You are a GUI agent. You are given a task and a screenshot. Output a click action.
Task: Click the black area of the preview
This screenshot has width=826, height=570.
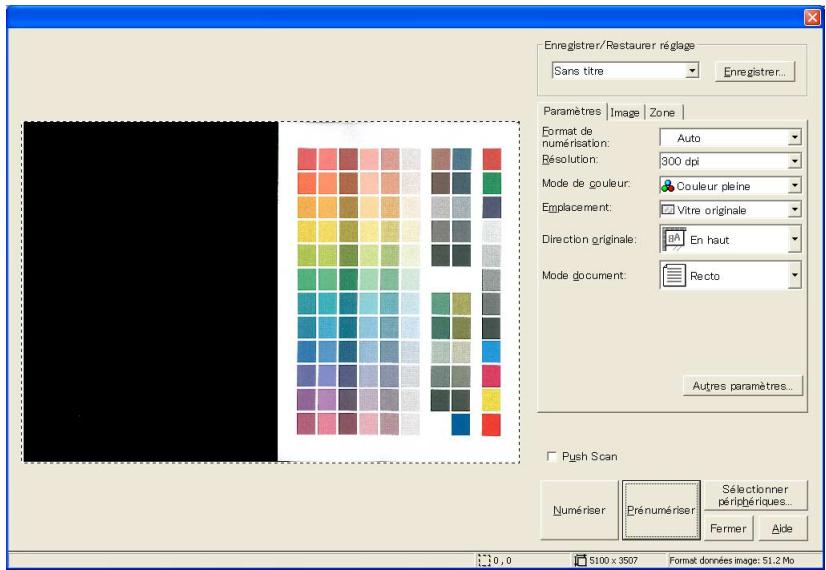[151, 291]
